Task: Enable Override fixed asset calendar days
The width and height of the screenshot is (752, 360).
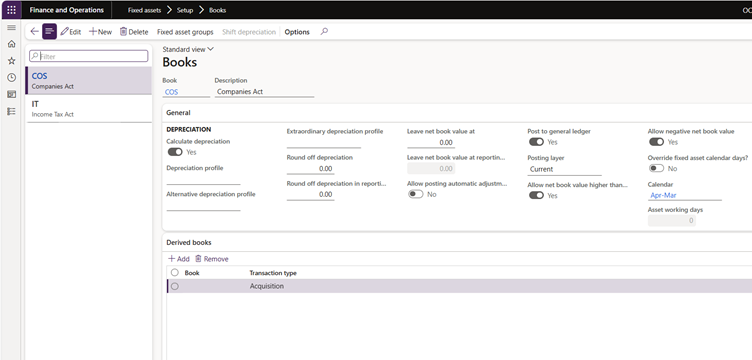Action: (657, 168)
